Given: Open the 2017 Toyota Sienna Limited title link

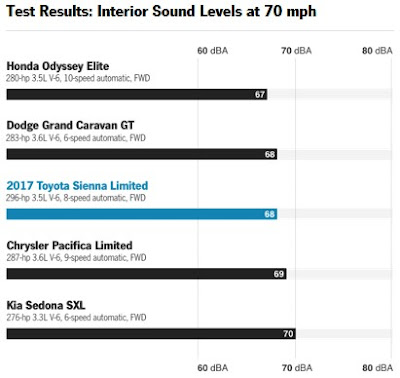Looking at the screenshot, I should (77, 186).
